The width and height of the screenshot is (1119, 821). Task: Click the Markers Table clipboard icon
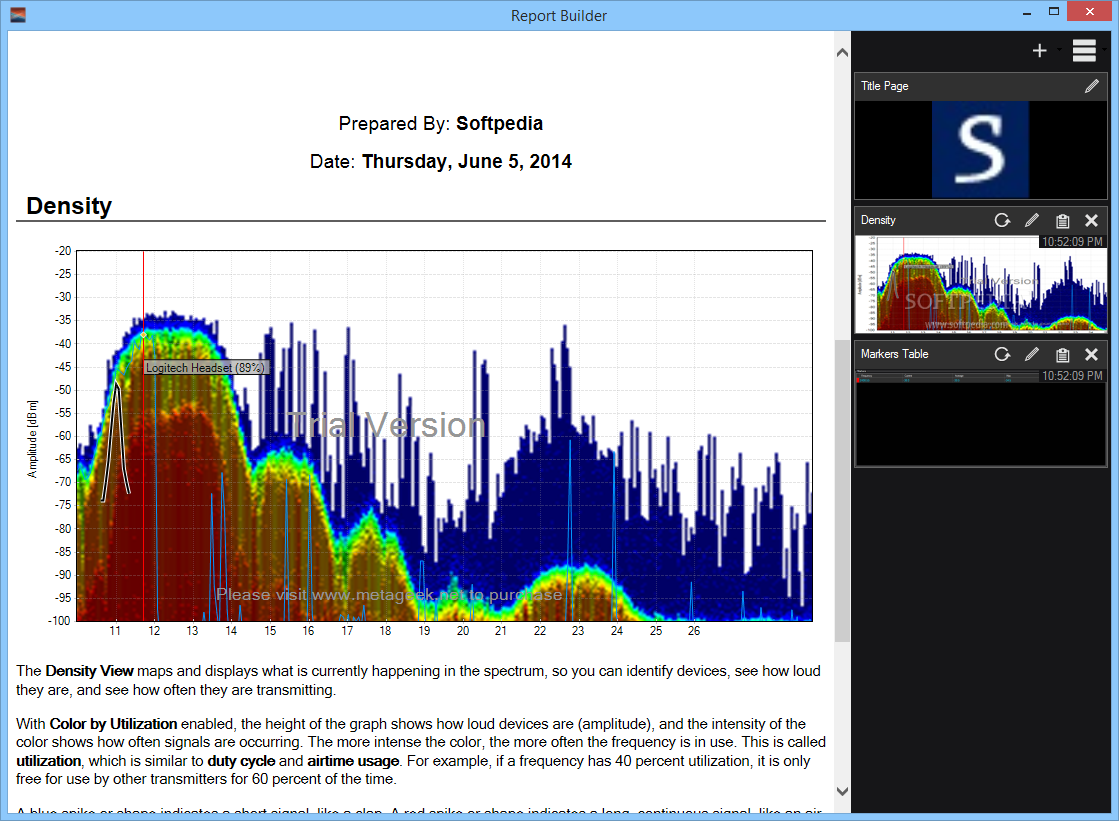click(1062, 354)
